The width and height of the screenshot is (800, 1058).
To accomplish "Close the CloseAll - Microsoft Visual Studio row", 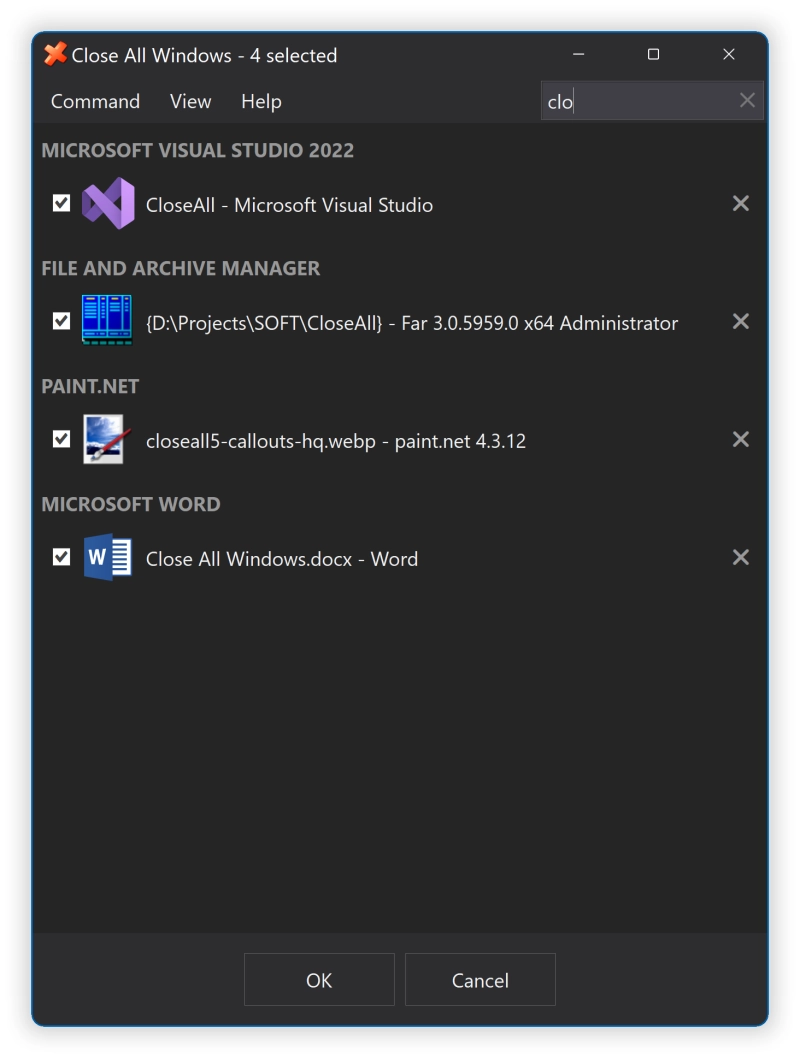I will click(x=741, y=203).
